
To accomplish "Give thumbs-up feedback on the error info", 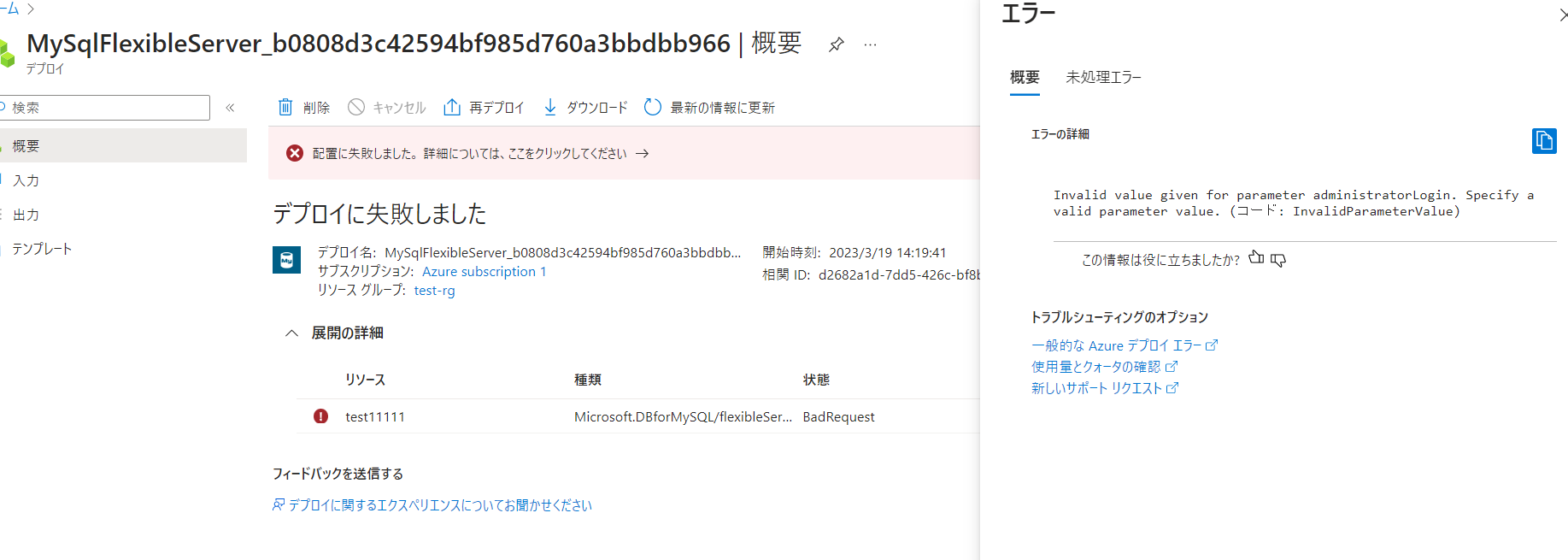I will [x=1256, y=258].
